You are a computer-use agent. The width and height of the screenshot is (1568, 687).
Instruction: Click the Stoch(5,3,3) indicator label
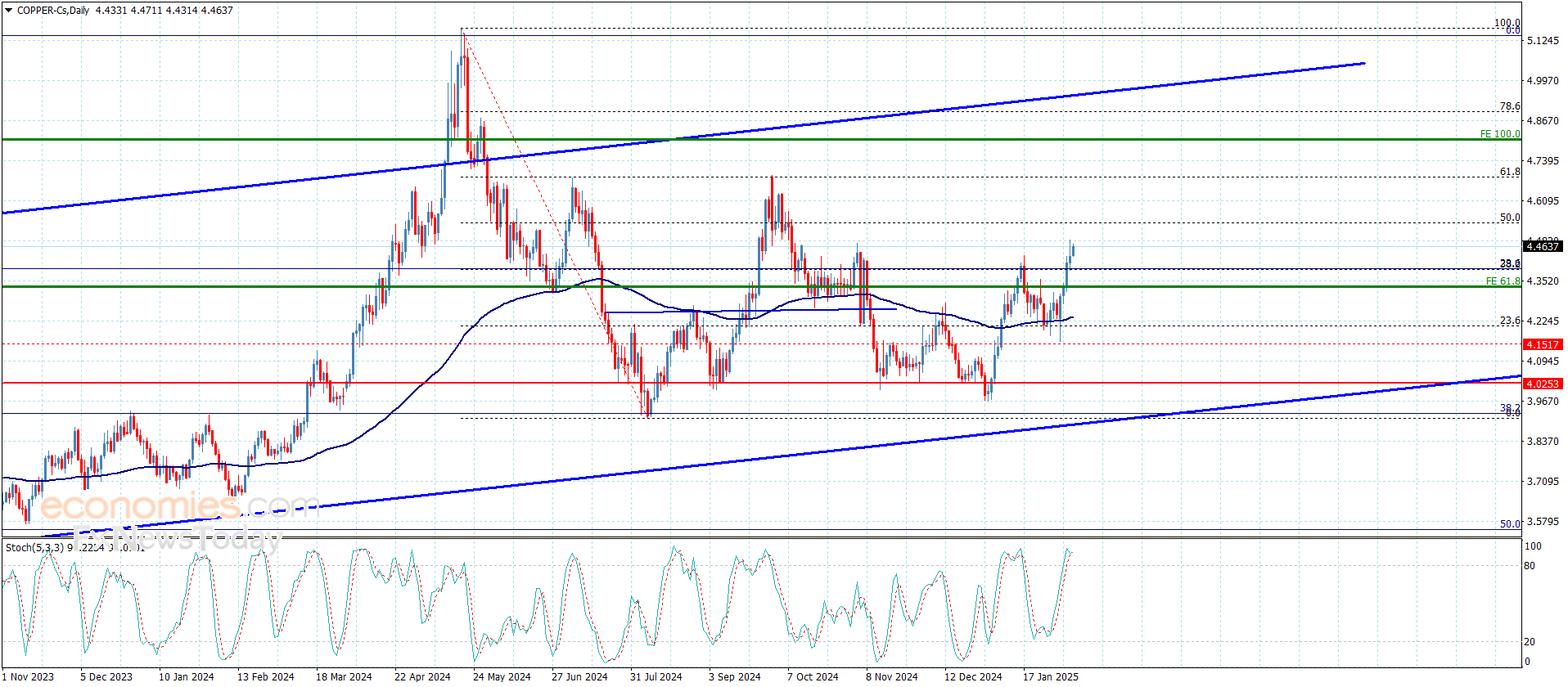point(34,547)
